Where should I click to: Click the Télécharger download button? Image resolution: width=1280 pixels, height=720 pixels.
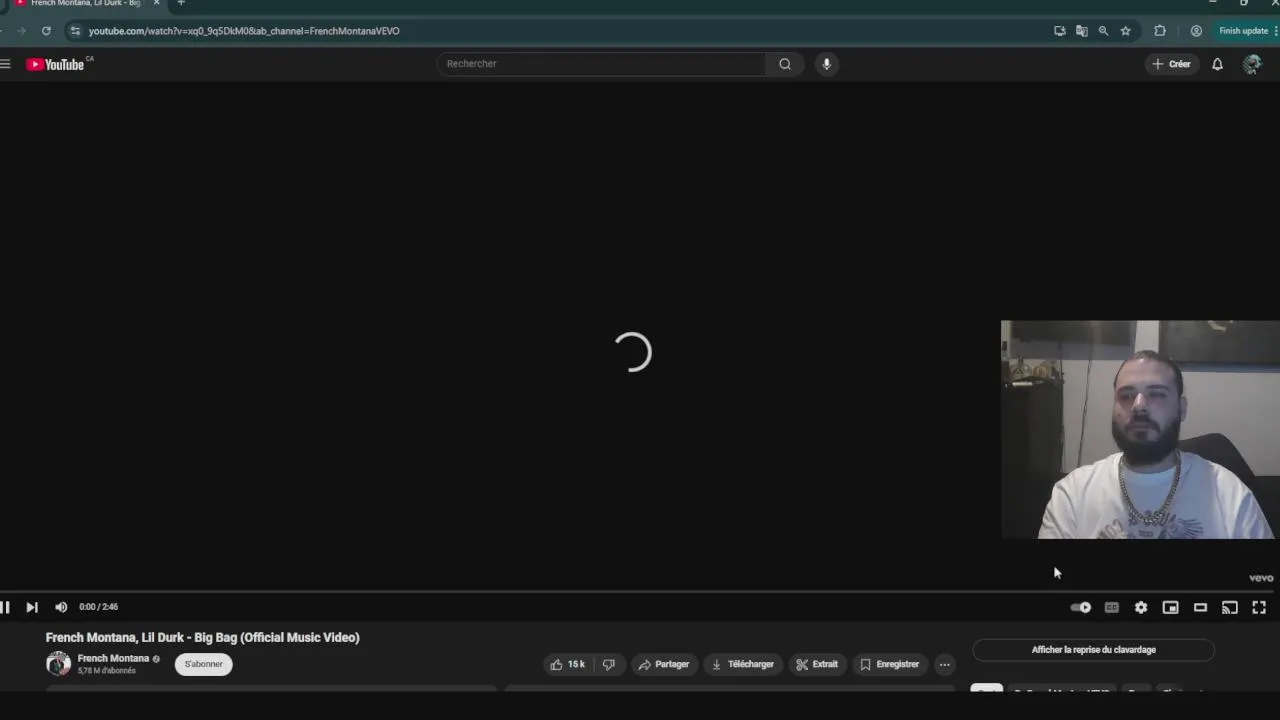click(742, 664)
